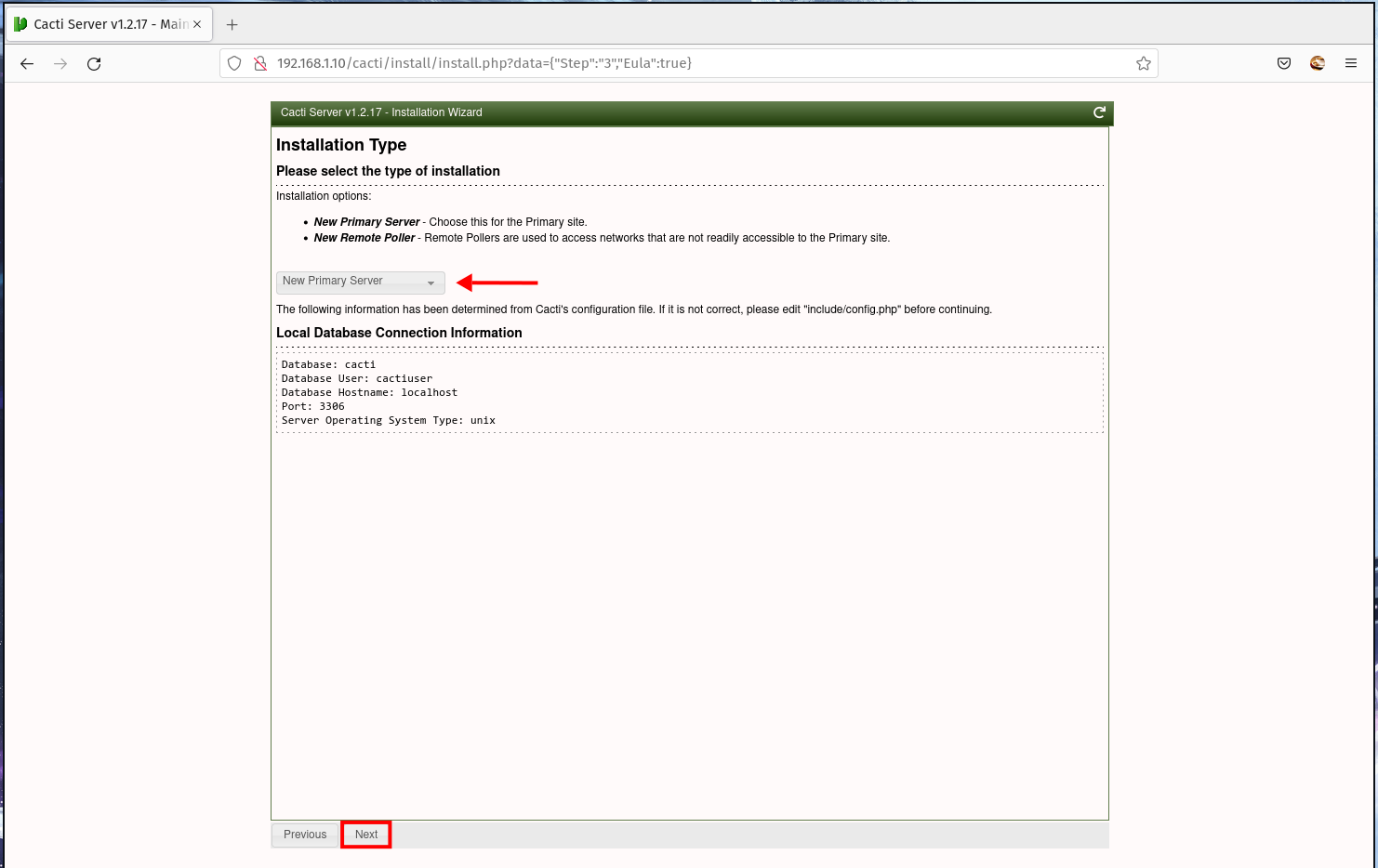This screenshot has height=868, width=1378.
Task: Open the Firefox application menu
Action: 1351,63
